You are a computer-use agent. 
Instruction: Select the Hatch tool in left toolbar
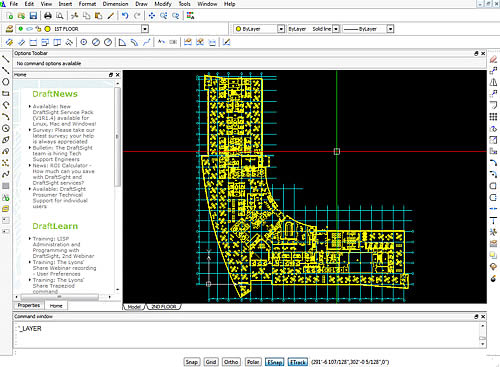tap(6, 186)
